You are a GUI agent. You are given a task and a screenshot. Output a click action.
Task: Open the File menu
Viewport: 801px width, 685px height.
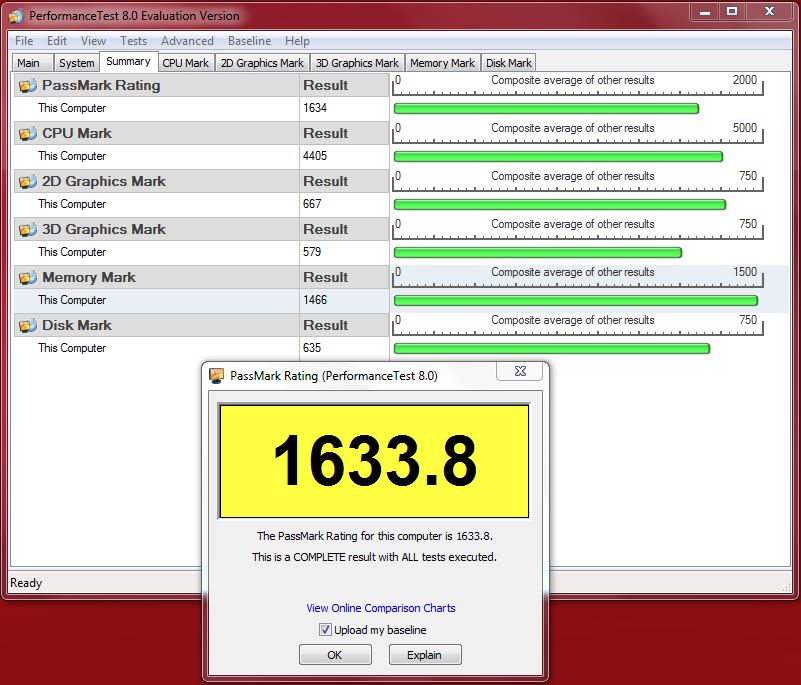pyautogui.click(x=24, y=41)
